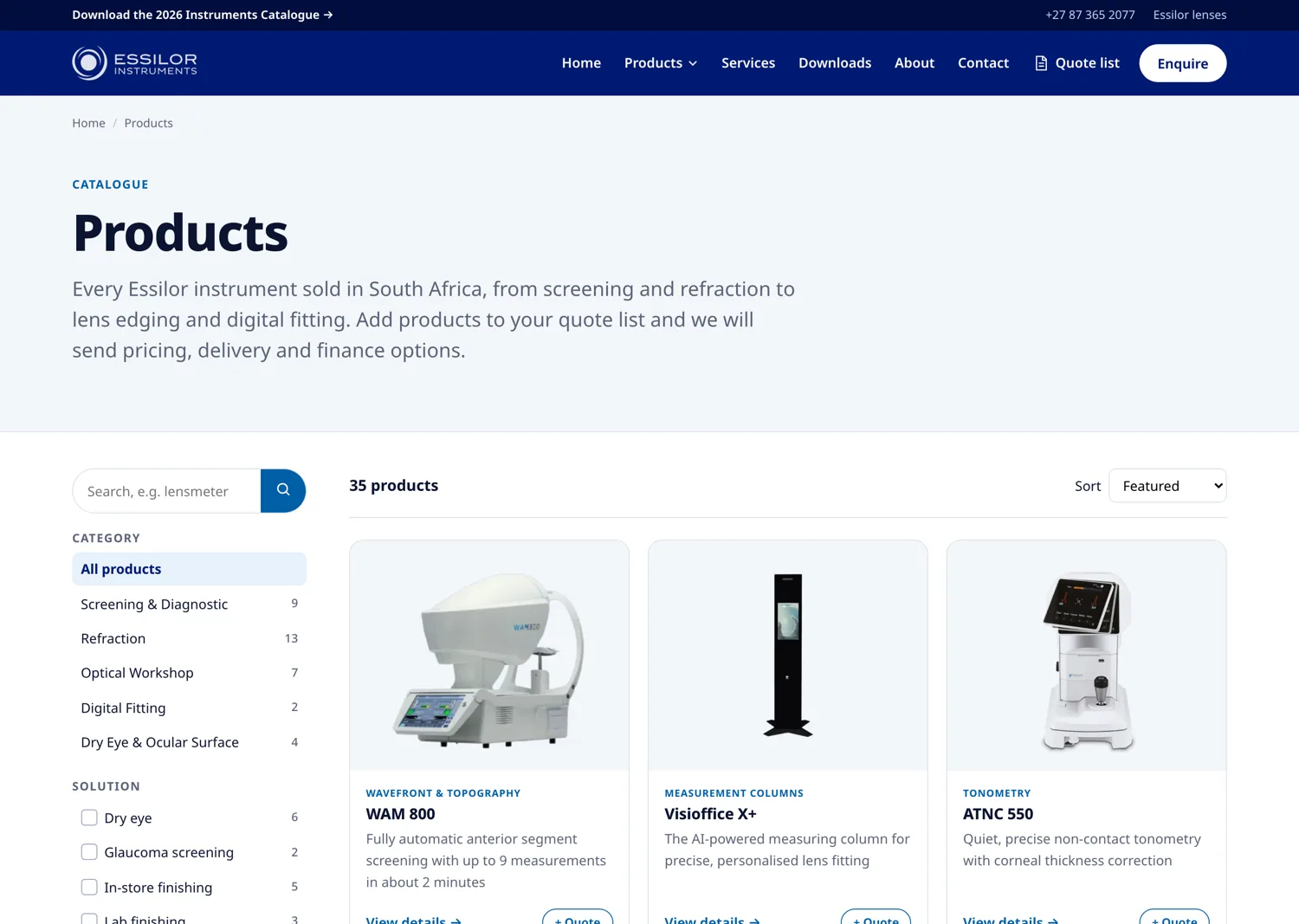
Task: Click the Measurement Columns label
Action: click(734, 793)
